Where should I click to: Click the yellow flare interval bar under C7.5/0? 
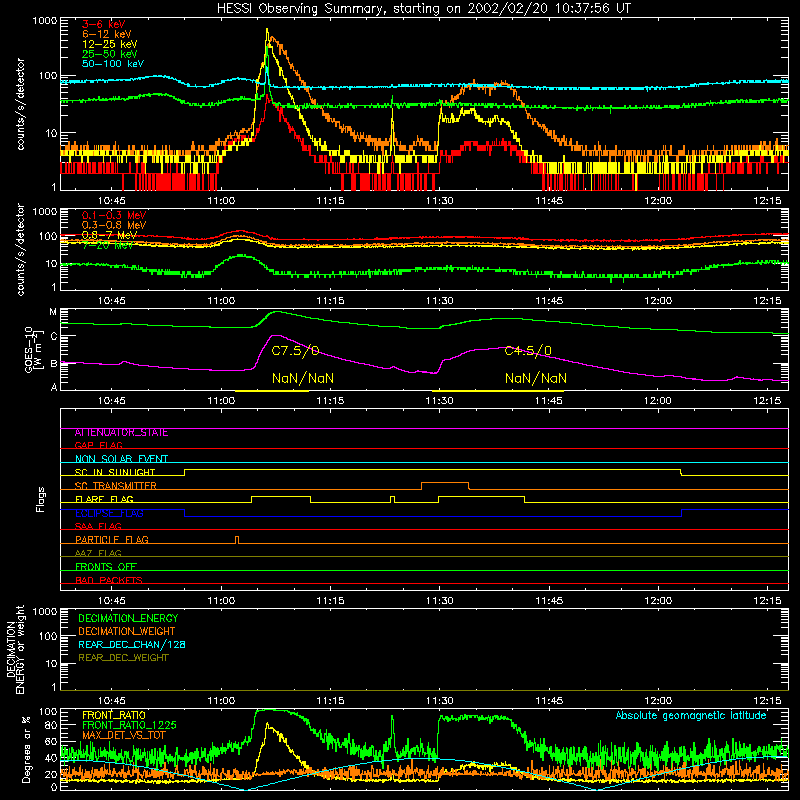pyautogui.click(x=271, y=391)
